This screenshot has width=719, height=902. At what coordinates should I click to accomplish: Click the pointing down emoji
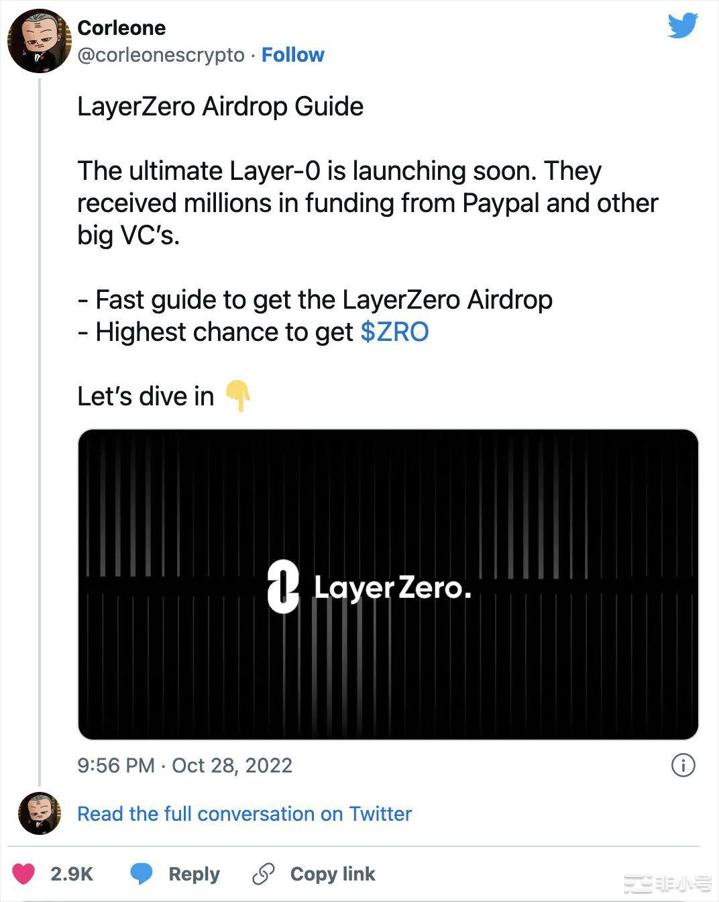pos(237,396)
